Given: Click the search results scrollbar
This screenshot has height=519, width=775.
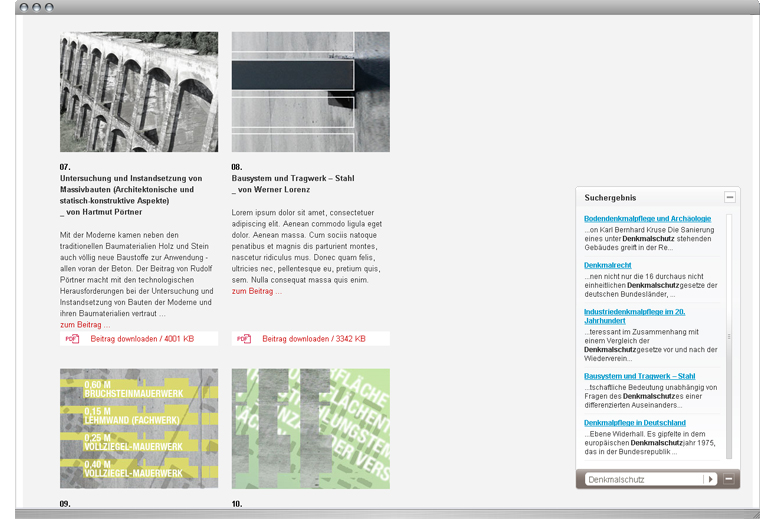Looking at the screenshot, I should coord(729,337).
